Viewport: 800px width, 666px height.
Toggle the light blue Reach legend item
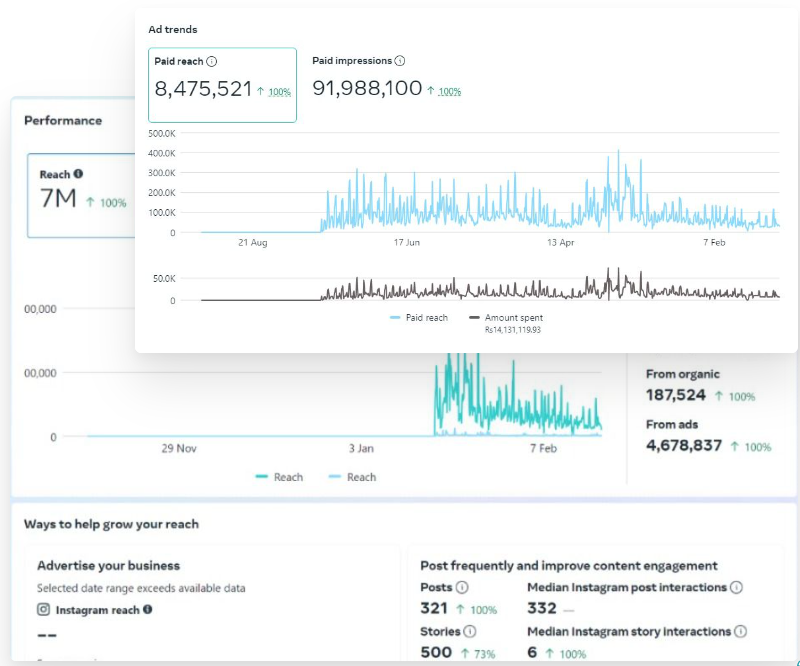click(353, 477)
